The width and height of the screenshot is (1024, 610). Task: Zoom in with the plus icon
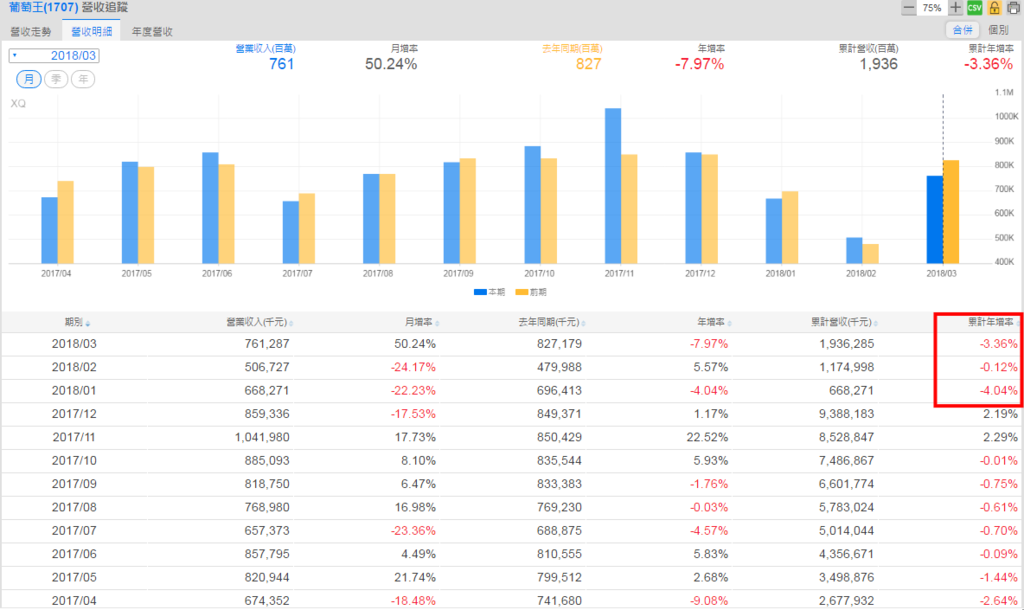point(955,8)
